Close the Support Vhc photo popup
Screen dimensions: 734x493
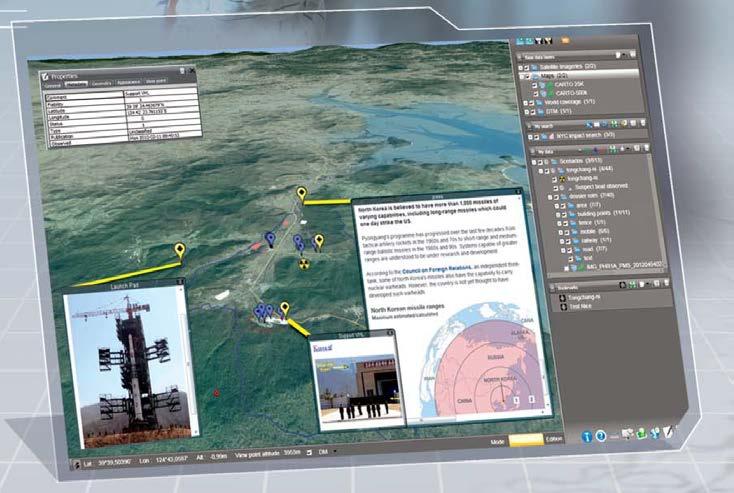pos(389,333)
